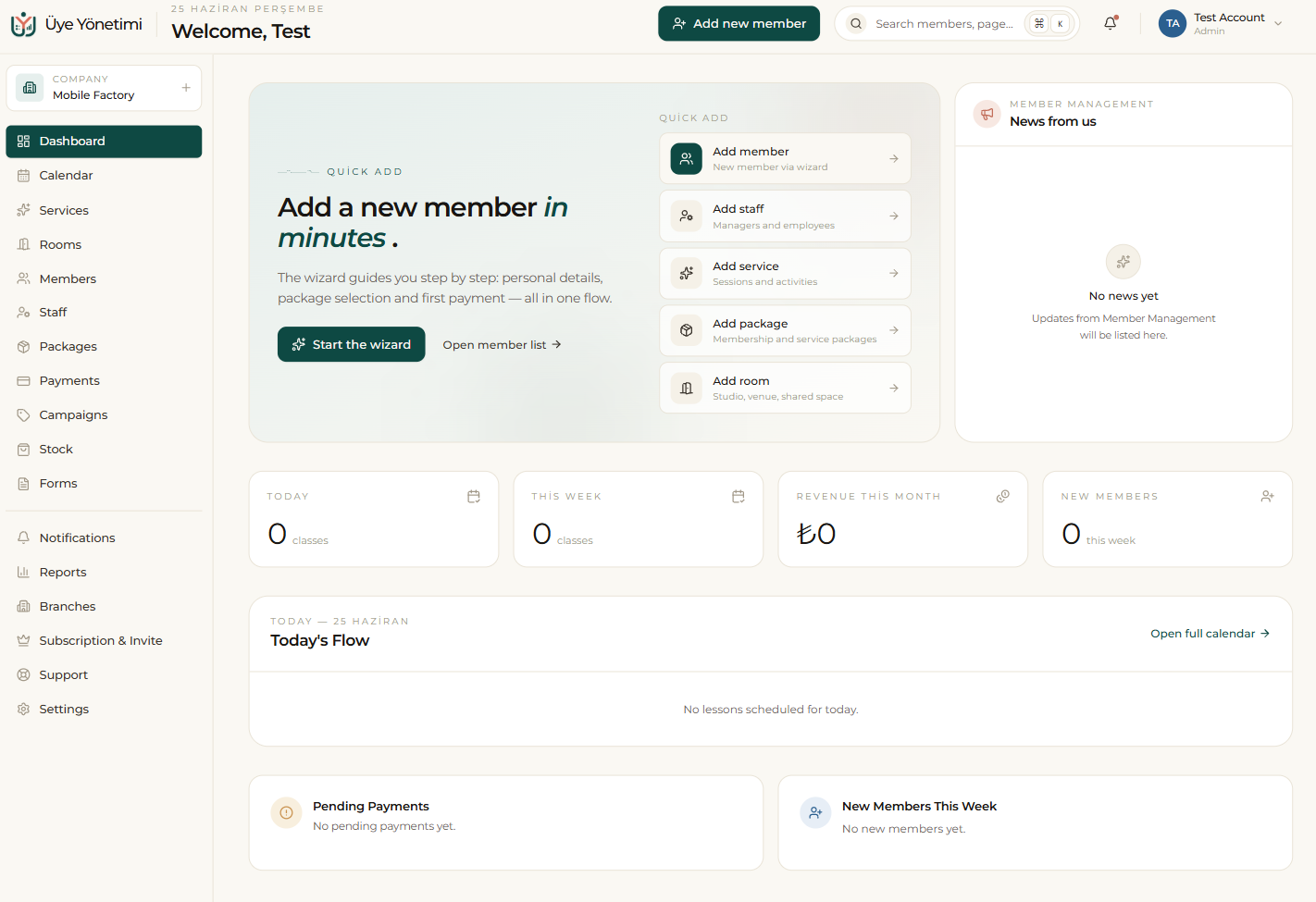Click the Today's Flow heading
Viewport: 1316px width, 902px height.
319,640
